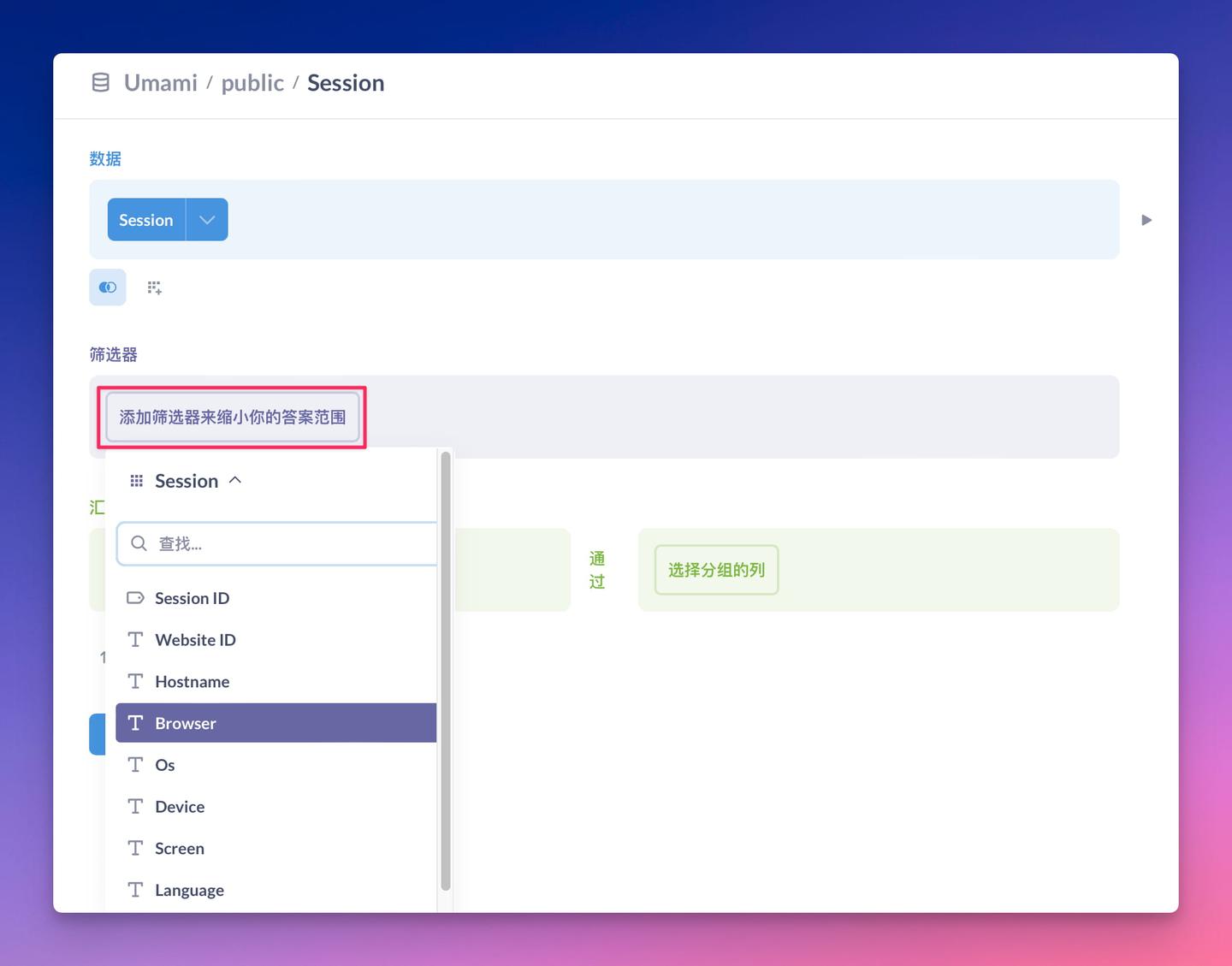Image resolution: width=1232 pixels, height=966 pixels.
Task: Select the Screen column
Action: click(276, 849)
